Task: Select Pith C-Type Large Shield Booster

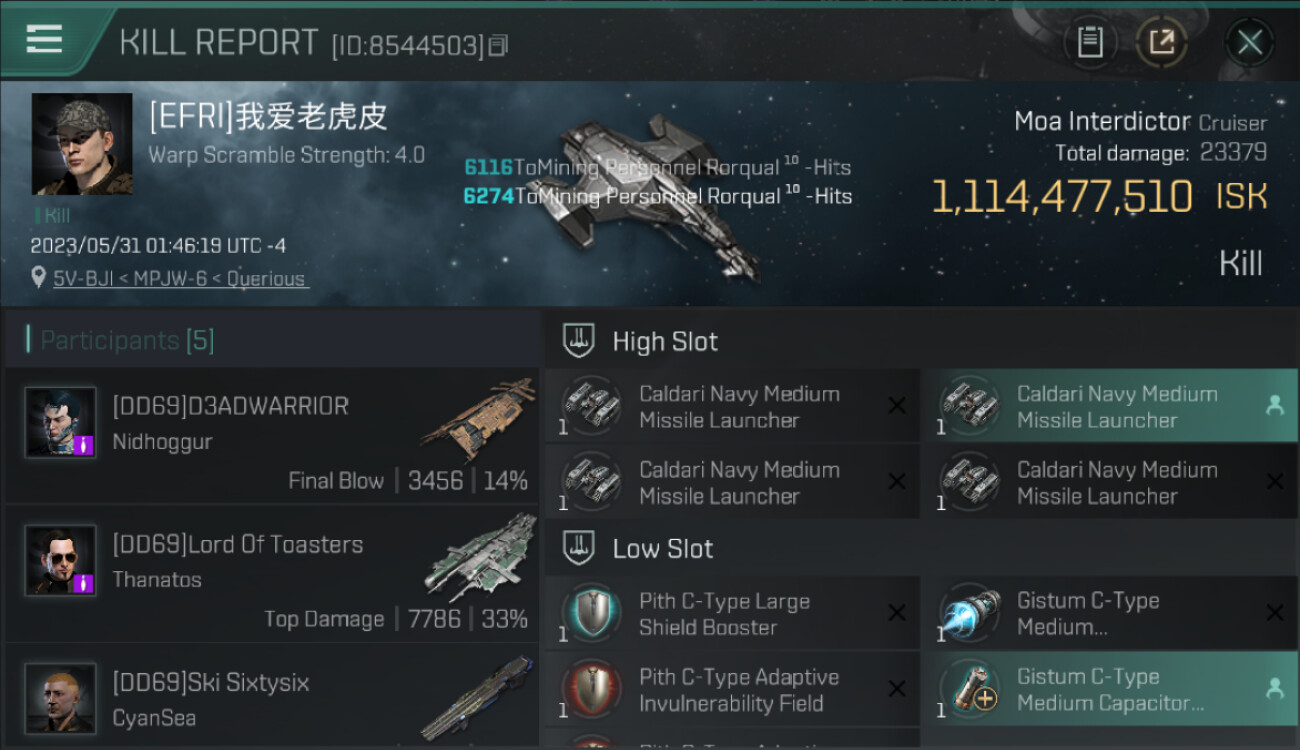Action: tap(732, 613)
